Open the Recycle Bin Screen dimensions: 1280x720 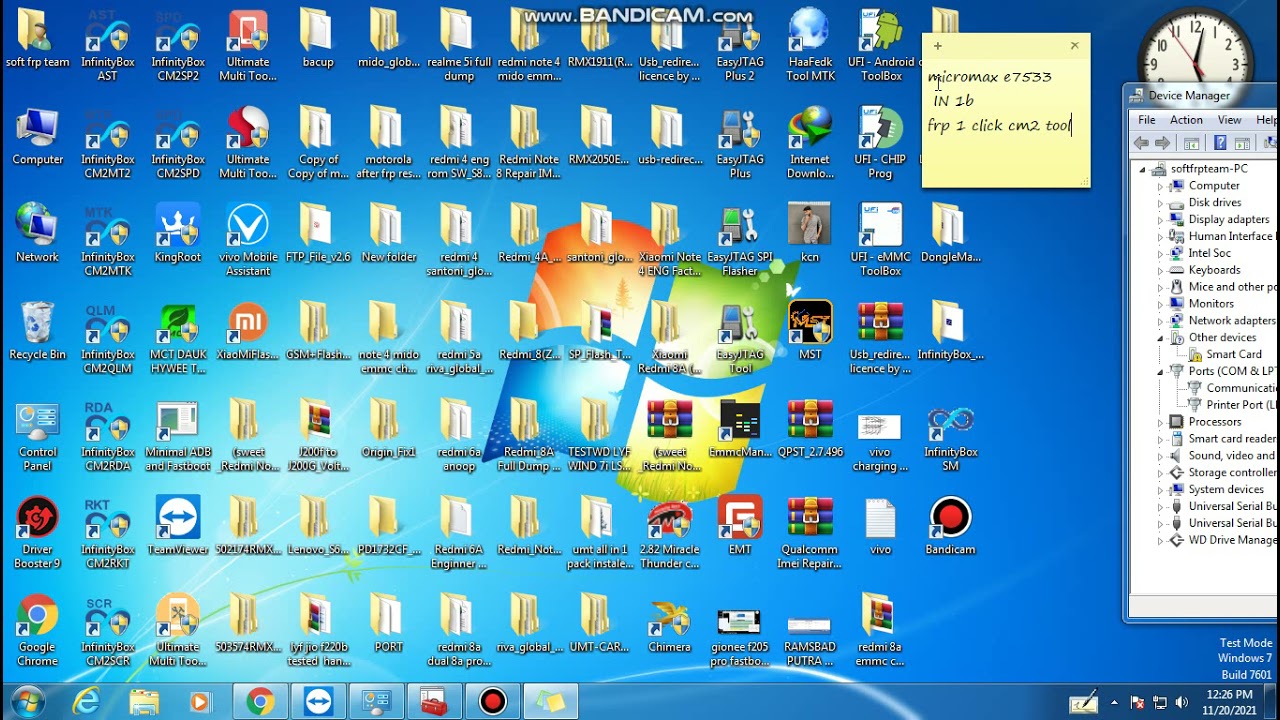[x=37, y=331]
